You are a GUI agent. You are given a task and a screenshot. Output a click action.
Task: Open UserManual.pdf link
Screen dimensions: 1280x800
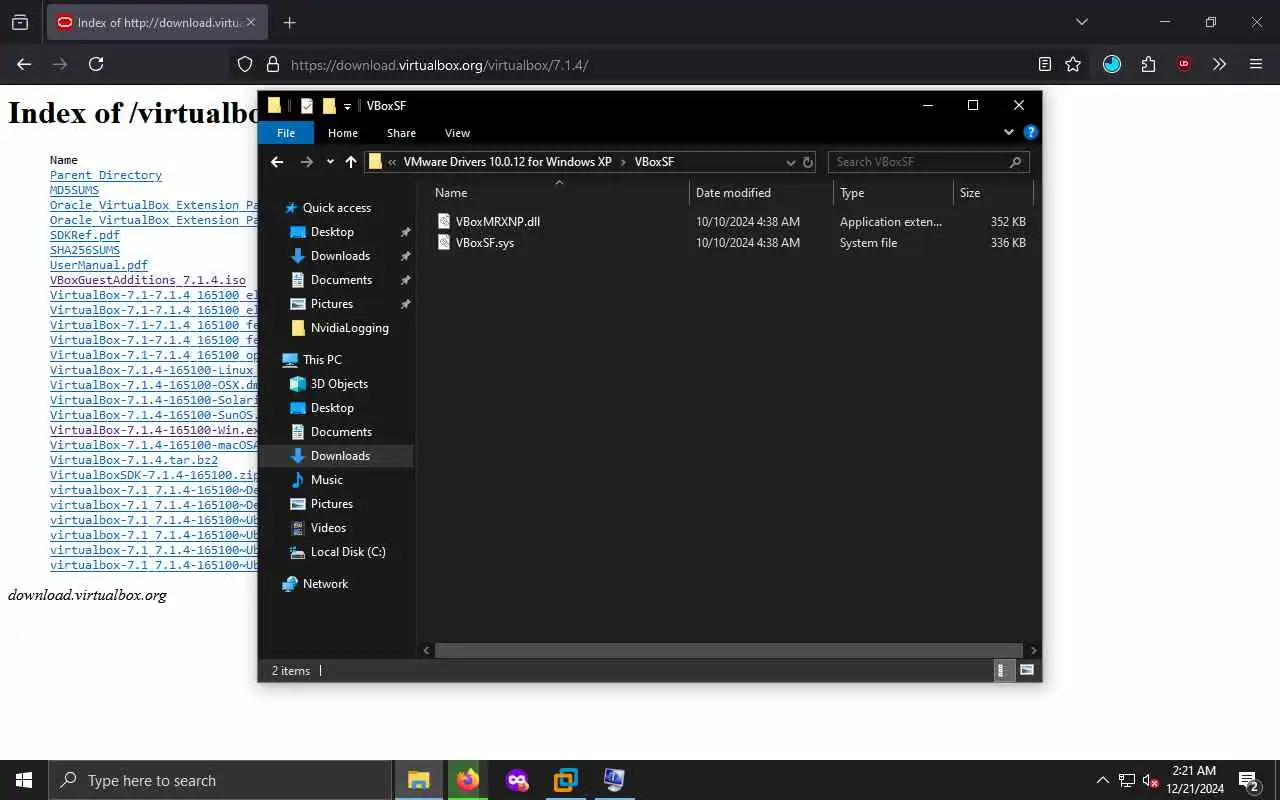tap(99, 265)
